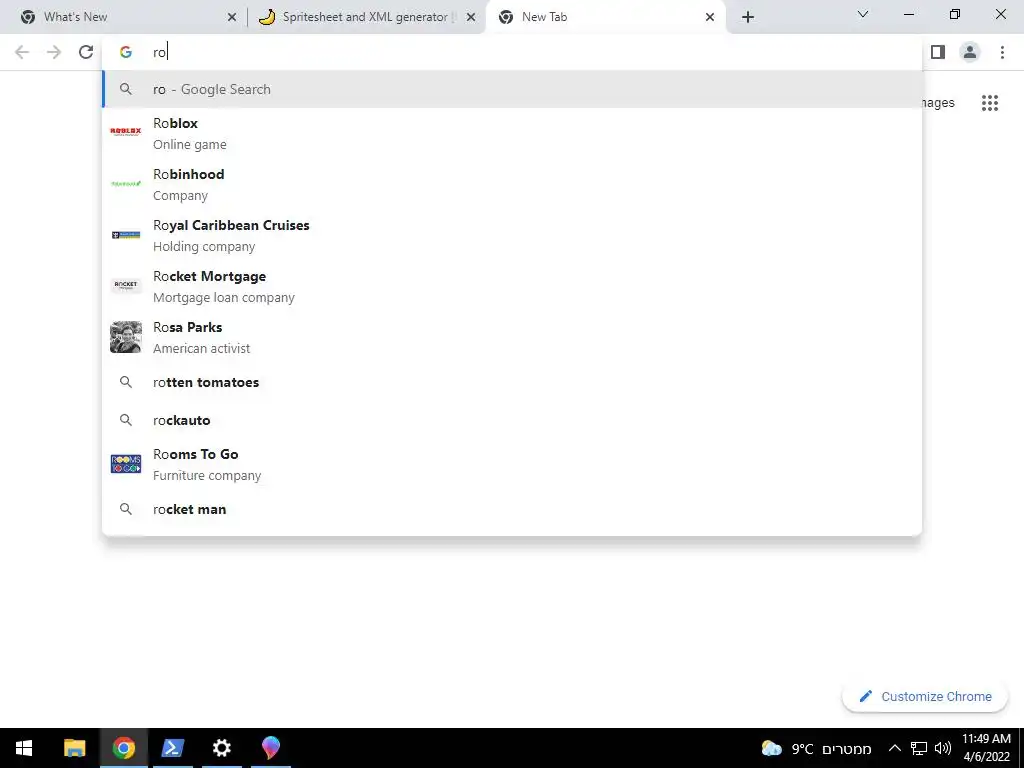Open the Windows Start menu
This screenshot has height=768, width=1024.
tap(24, 748)
